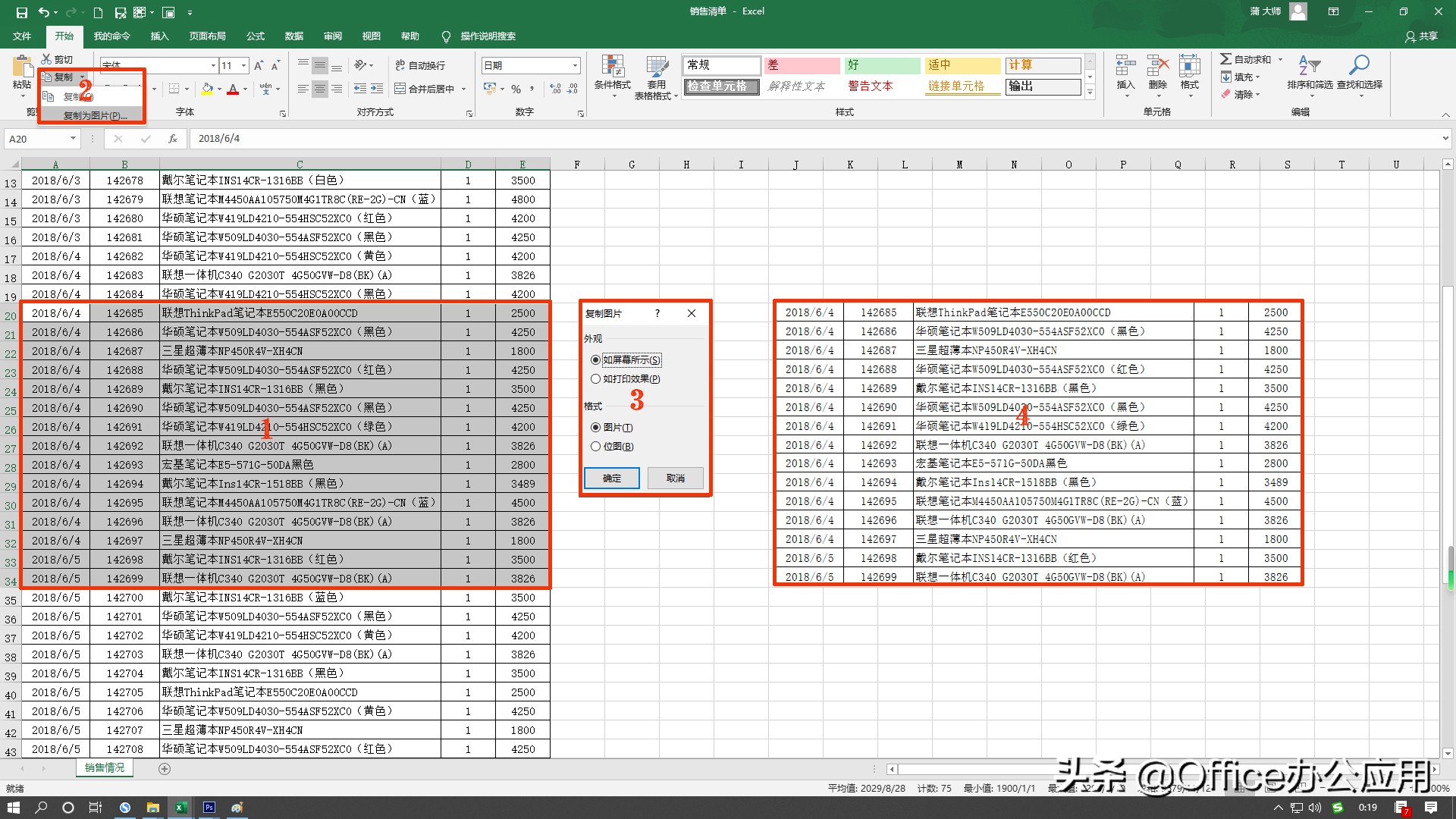1456x819 pixels.
Task: Expand the formula bar
Action: [1445, 139]
